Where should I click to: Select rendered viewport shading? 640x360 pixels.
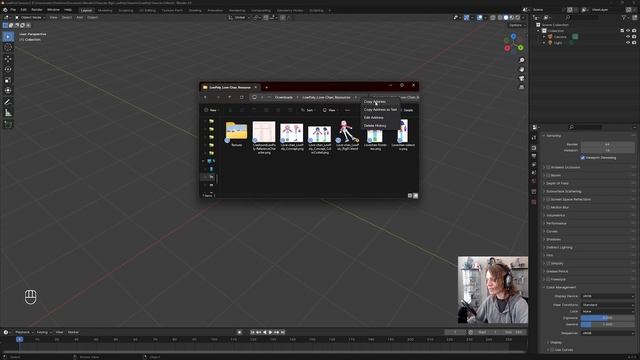click(x=517, y=18)
